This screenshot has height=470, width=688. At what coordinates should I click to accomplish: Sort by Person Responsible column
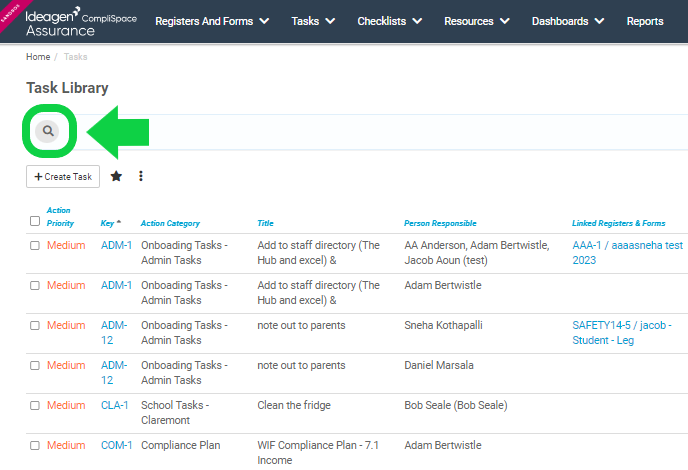(440, 223)
